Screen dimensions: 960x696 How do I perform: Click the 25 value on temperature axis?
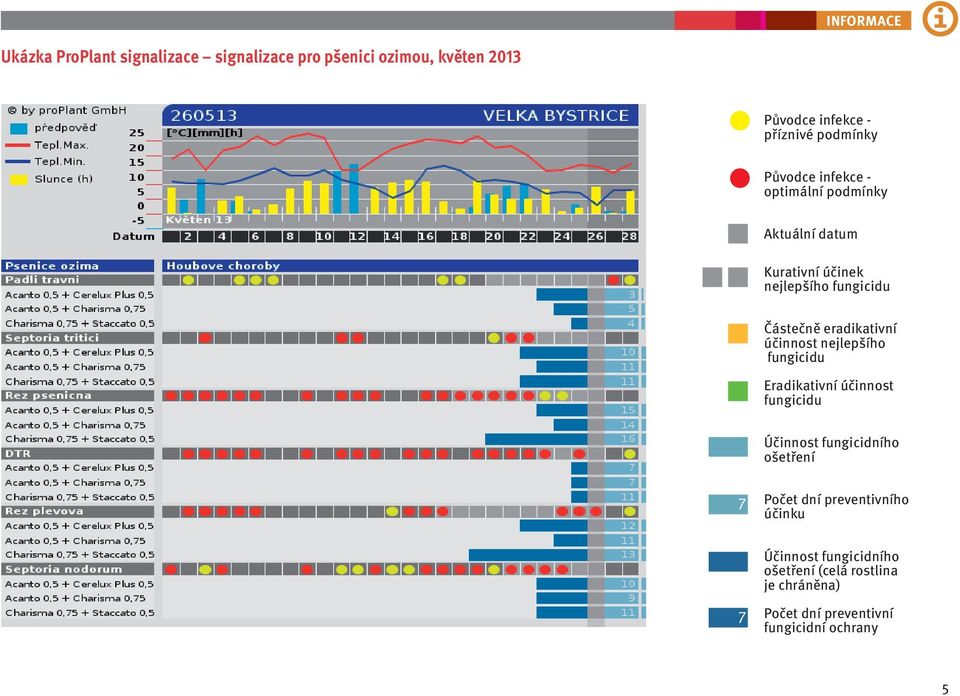137,132
